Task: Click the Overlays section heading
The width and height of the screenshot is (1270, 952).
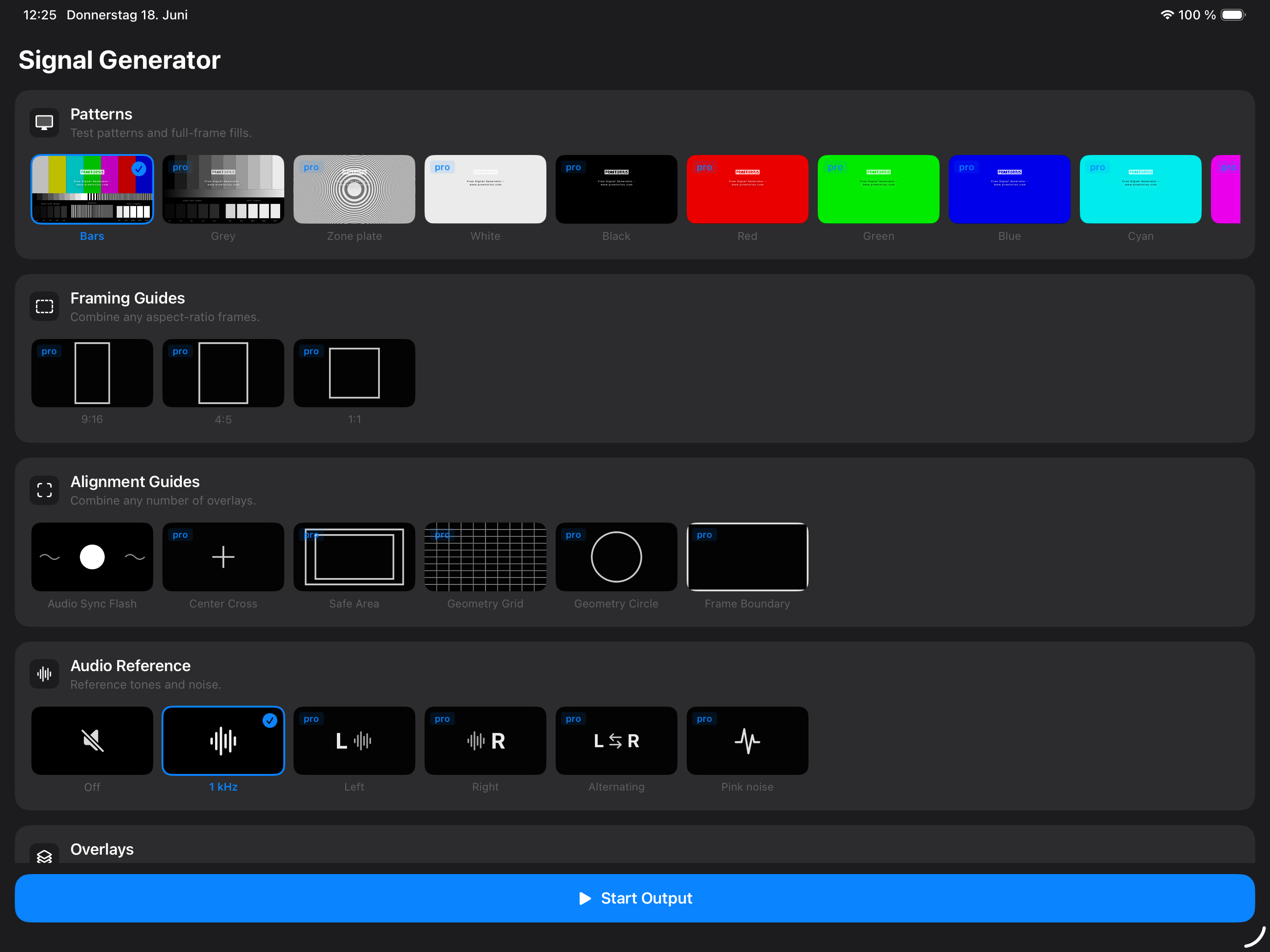Action: (102, 849)
